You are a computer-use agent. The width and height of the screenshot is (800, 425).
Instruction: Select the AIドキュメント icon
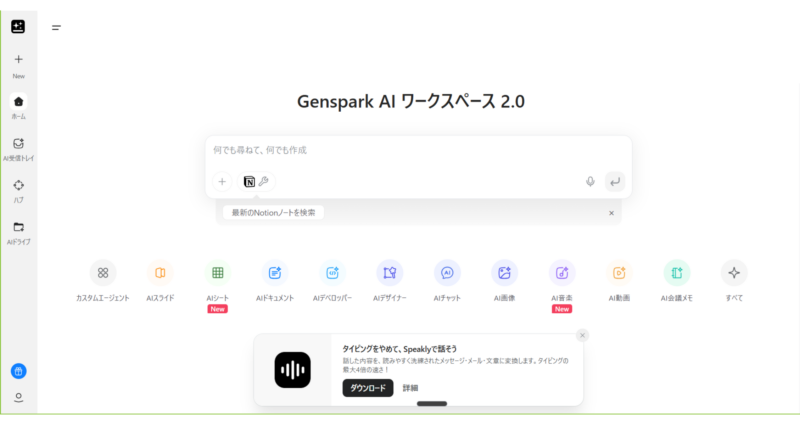pyautogui.click(x=275, y=273)
